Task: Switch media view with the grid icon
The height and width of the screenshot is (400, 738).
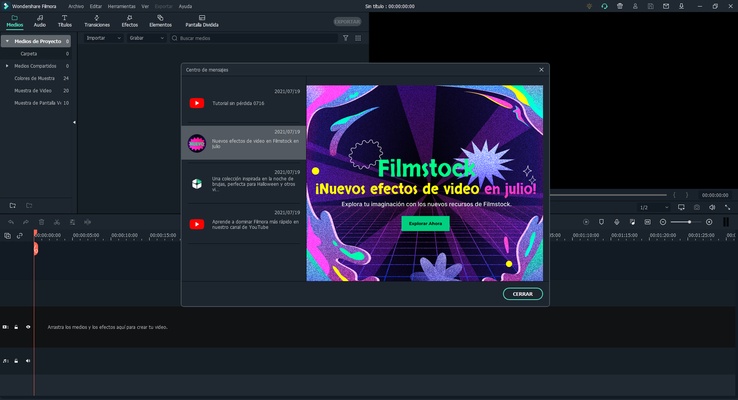Action: pyautogui.click(x=358, y=38)
